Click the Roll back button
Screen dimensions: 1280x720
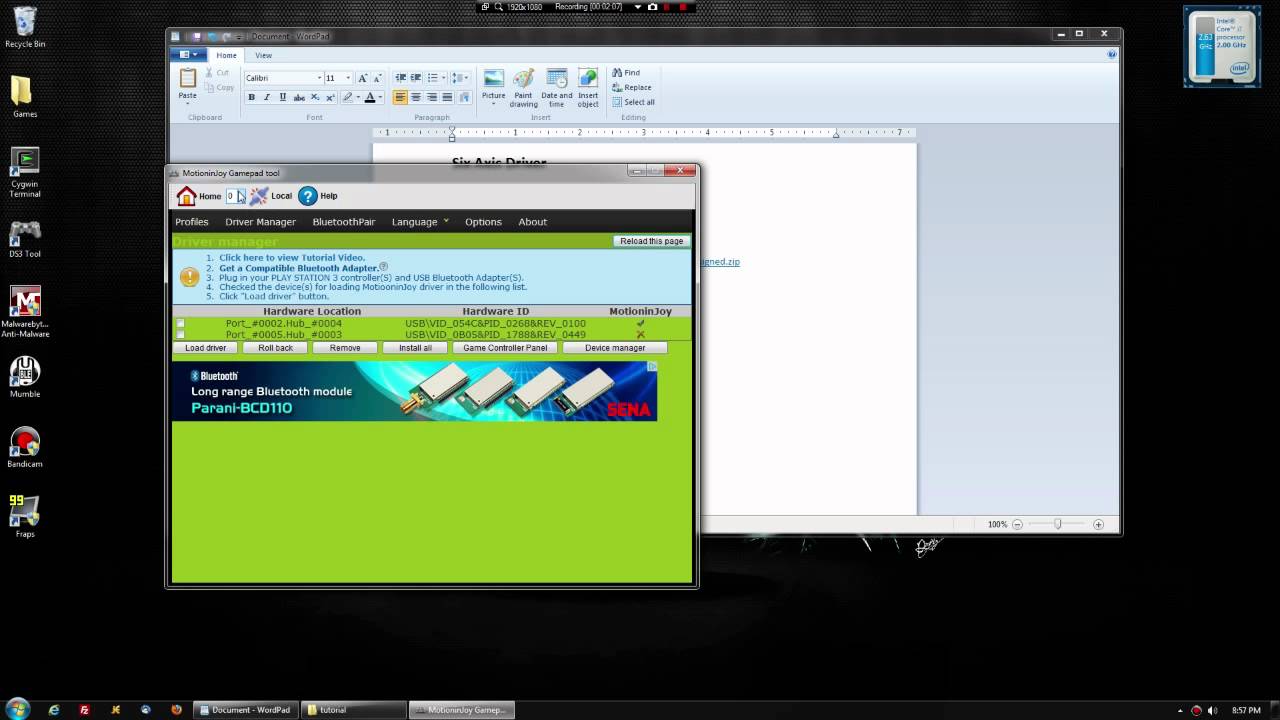click(276, 348)
